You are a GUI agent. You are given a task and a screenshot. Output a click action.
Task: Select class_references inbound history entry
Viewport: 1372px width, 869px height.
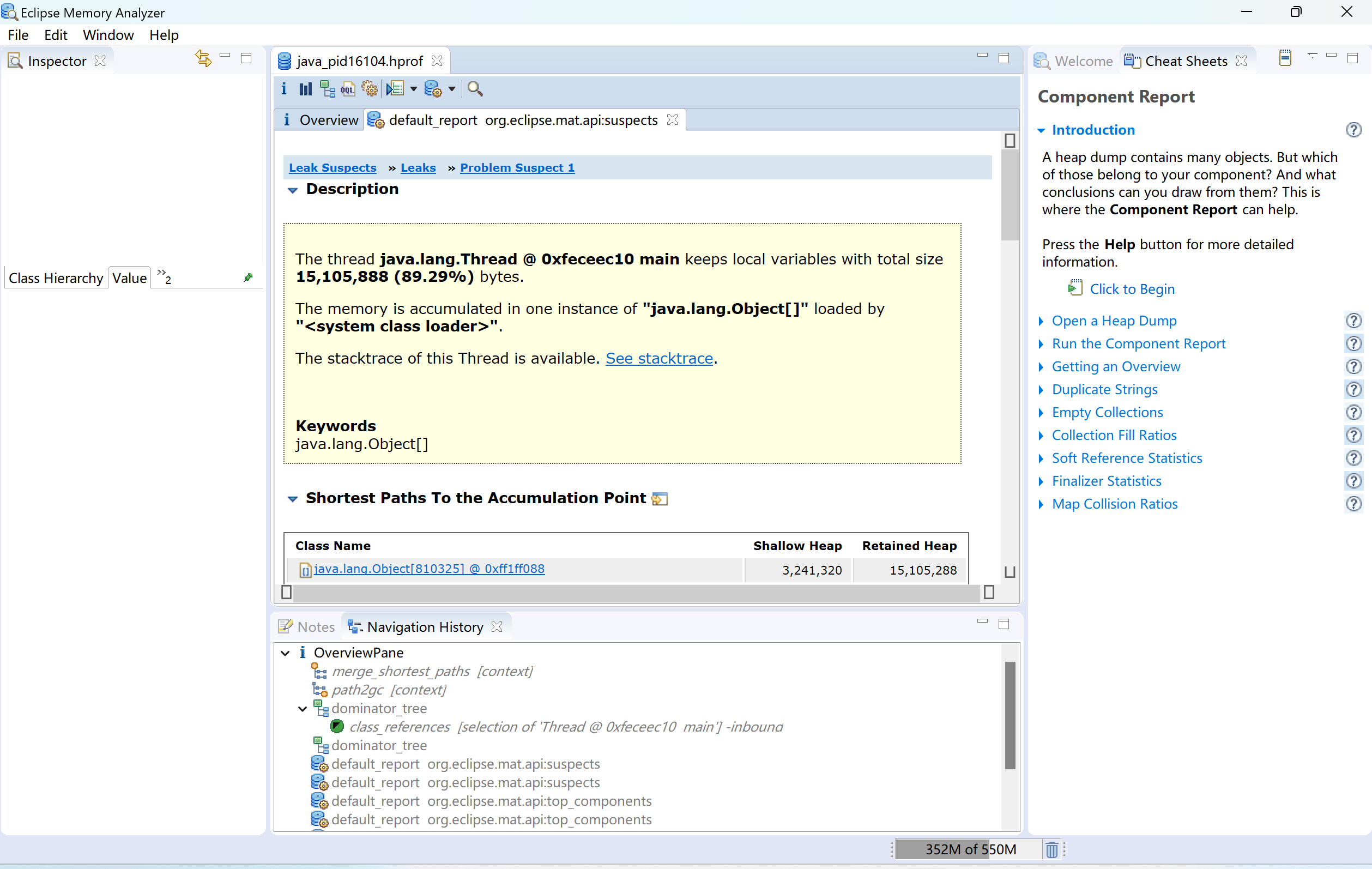[x=566, y=727]
